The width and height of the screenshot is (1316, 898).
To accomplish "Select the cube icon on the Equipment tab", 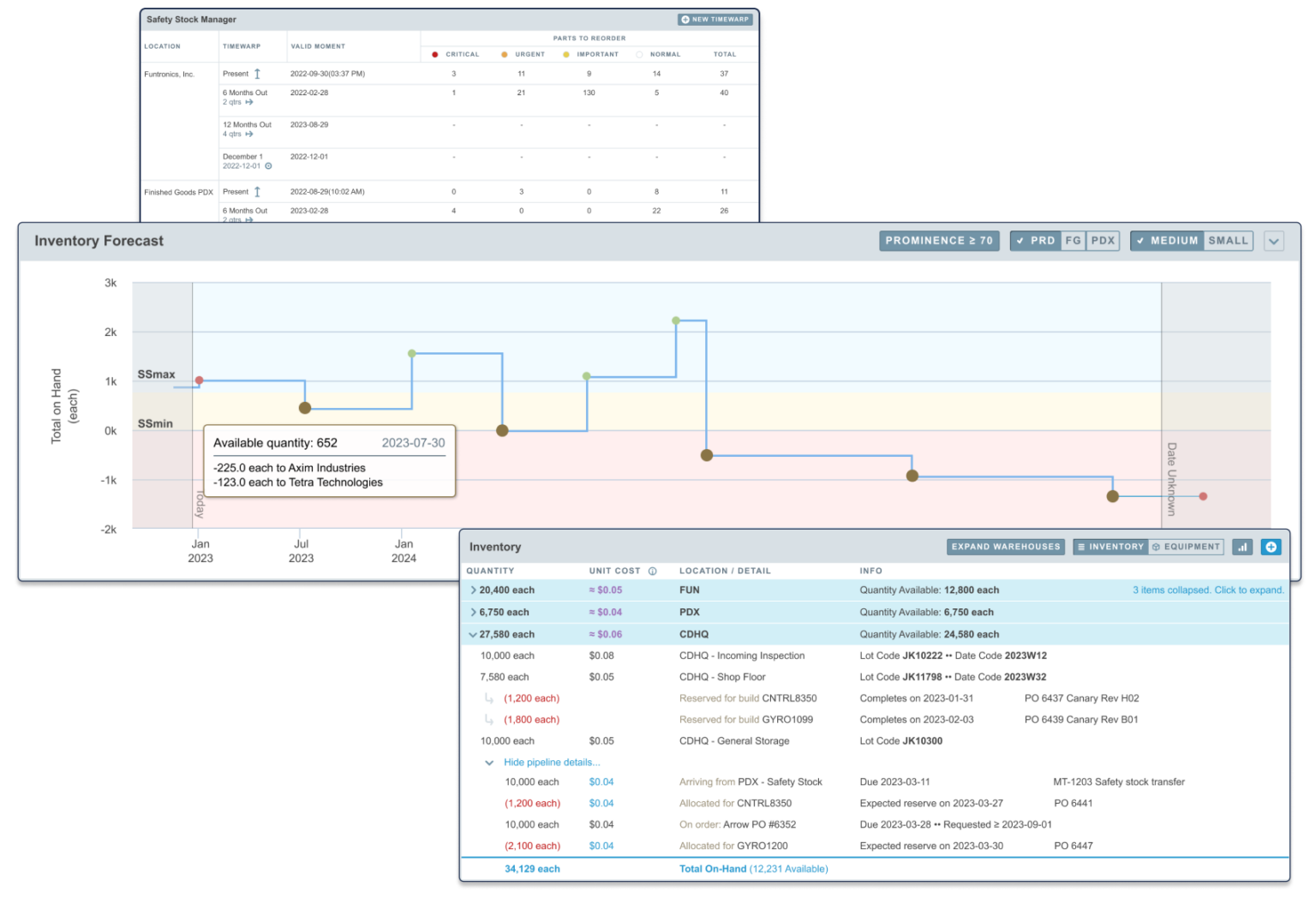I will [x=1156, y=547].
